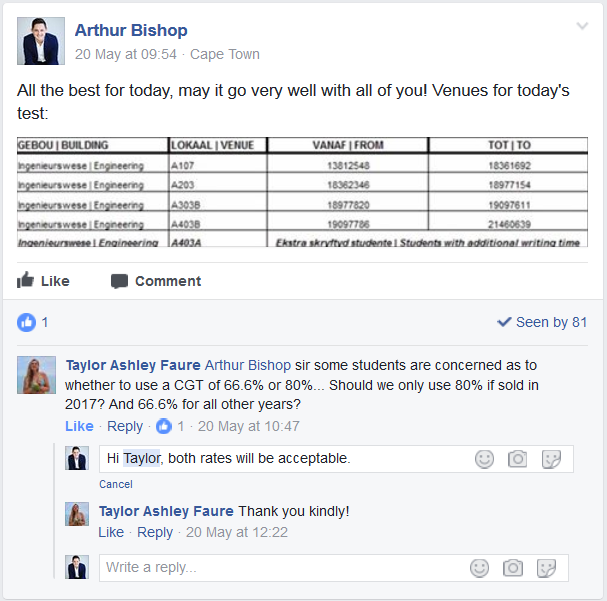This screenshot has width=607, height=601.
Task: Open Taylor Ashley Faure's avatar on first comment
Action: [37, 375]
